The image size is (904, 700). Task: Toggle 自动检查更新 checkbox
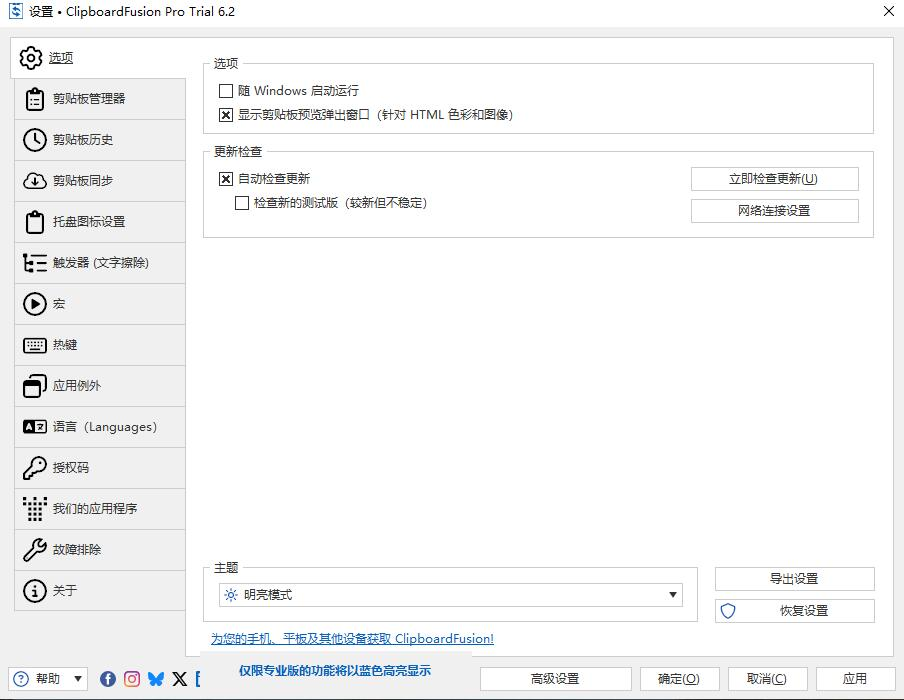click(x=226, y=179)
